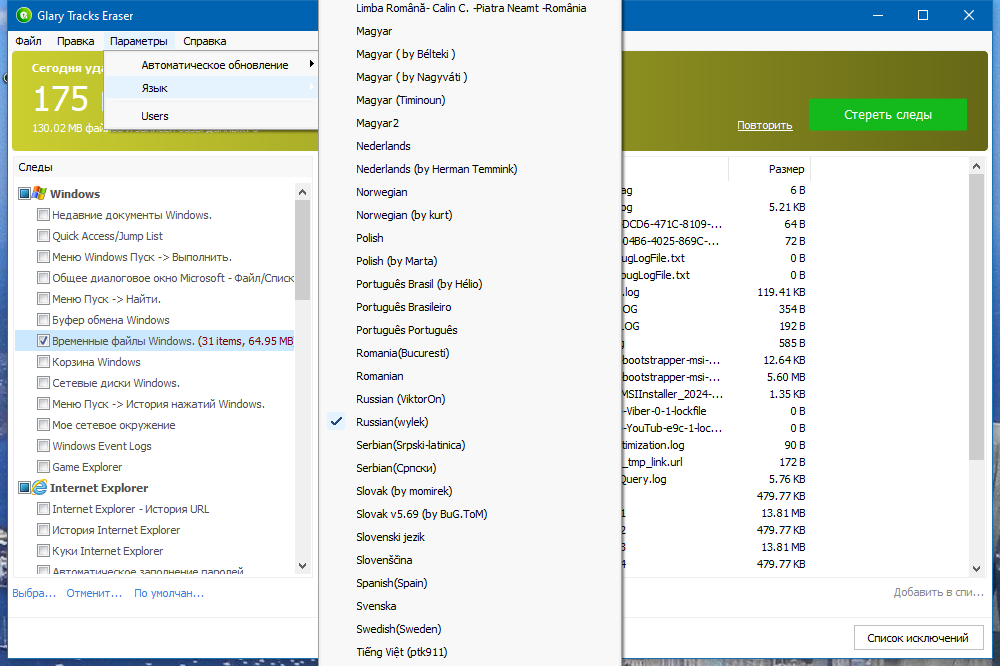Enable the 'История Internet Explorer' checkbox

coord(43,530)
